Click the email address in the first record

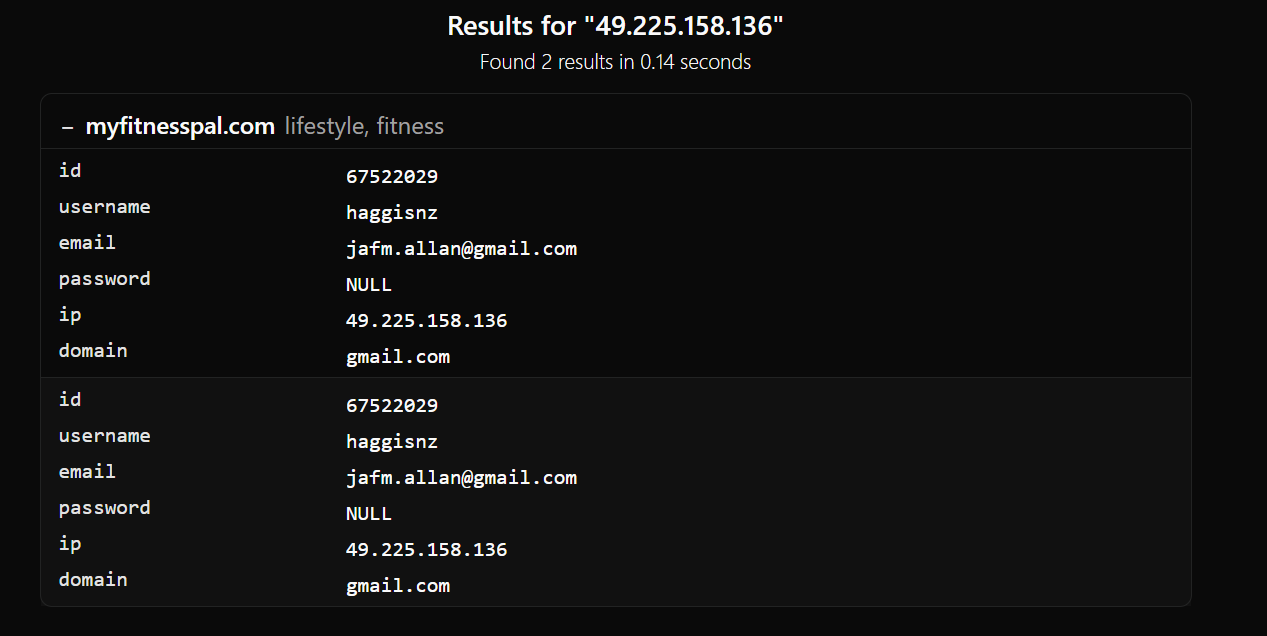click(x=461, y=249)
